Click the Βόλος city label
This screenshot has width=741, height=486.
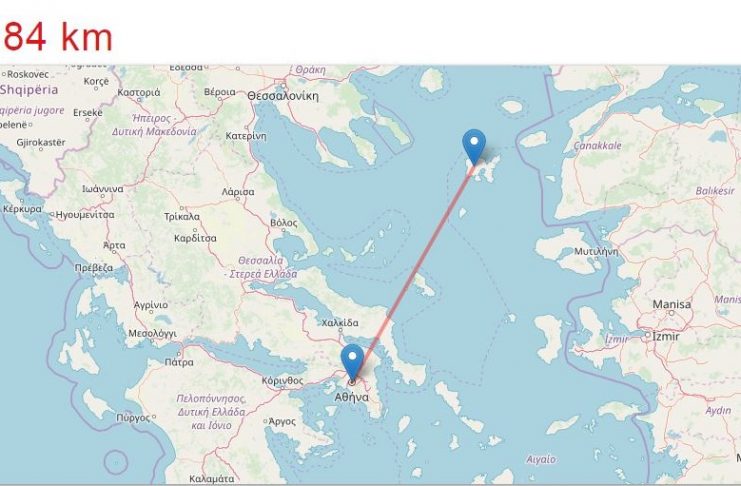[x=284, y=223]
